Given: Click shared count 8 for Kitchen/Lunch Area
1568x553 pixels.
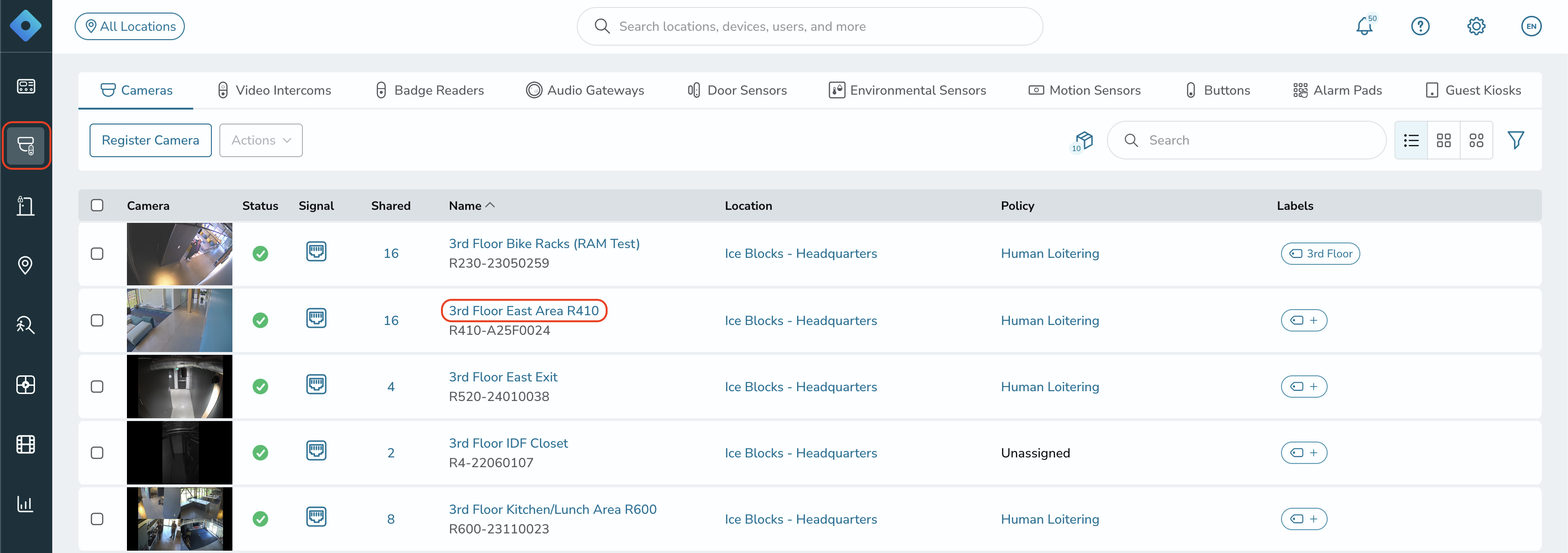Looking at the screenshot, I should [391, 519].
